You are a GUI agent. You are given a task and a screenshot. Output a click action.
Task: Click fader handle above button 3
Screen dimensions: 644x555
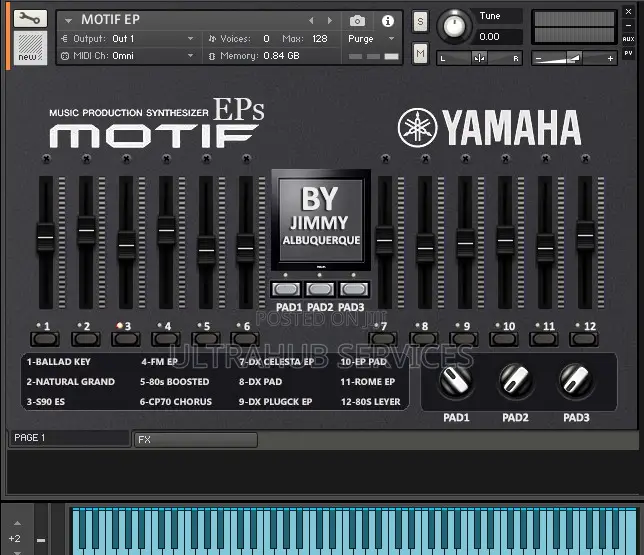tap(126, 245)
